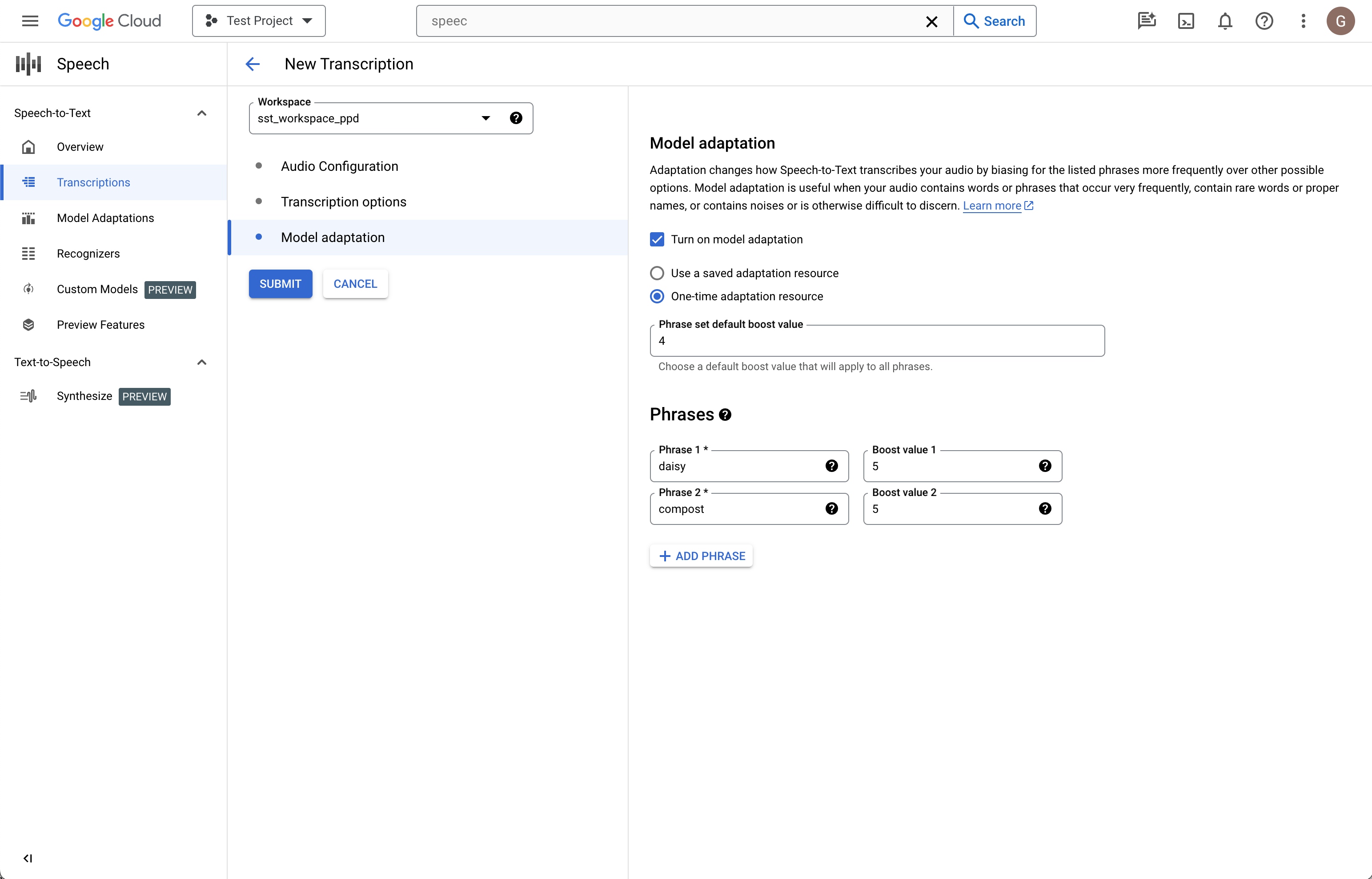Edit the Phrase set default boost value field

coord(877,341)
